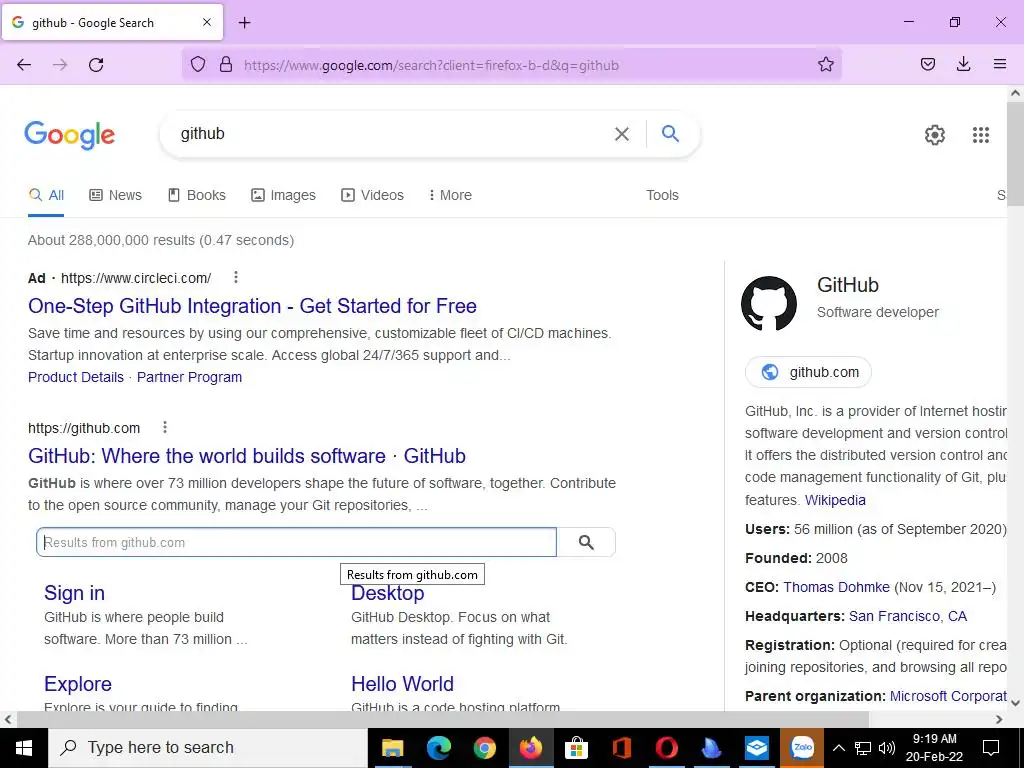The width and height of the screenshot is (1024, 768).
Task: Open the Tools search filters
Action: click(x=662, y=195)
